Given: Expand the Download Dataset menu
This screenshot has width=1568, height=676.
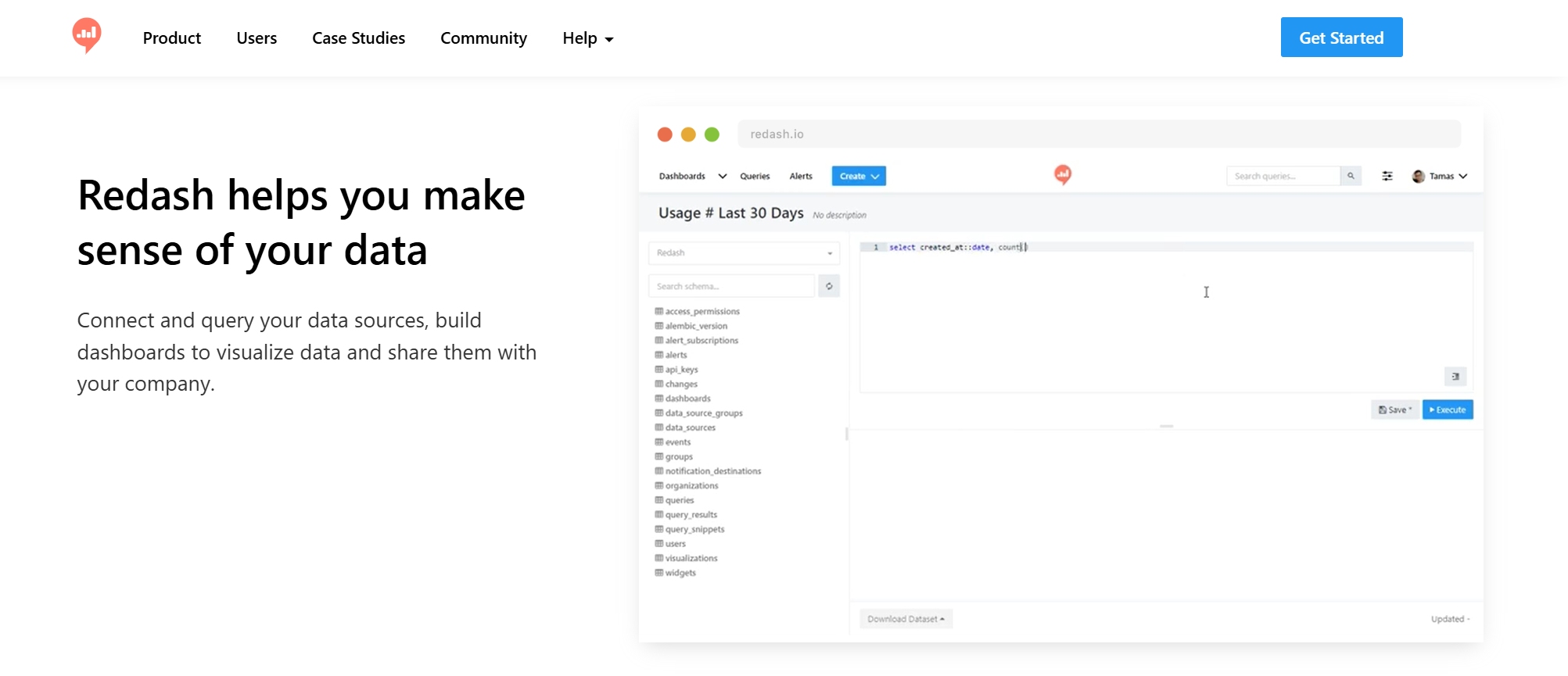Looking at the screenshot, I should tap(906, 619).
